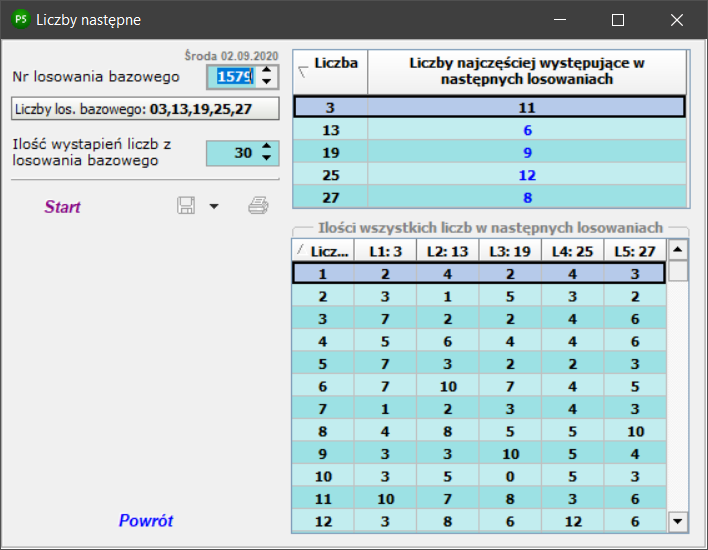Select row 6 in the lower table

(x=479, y=386)
